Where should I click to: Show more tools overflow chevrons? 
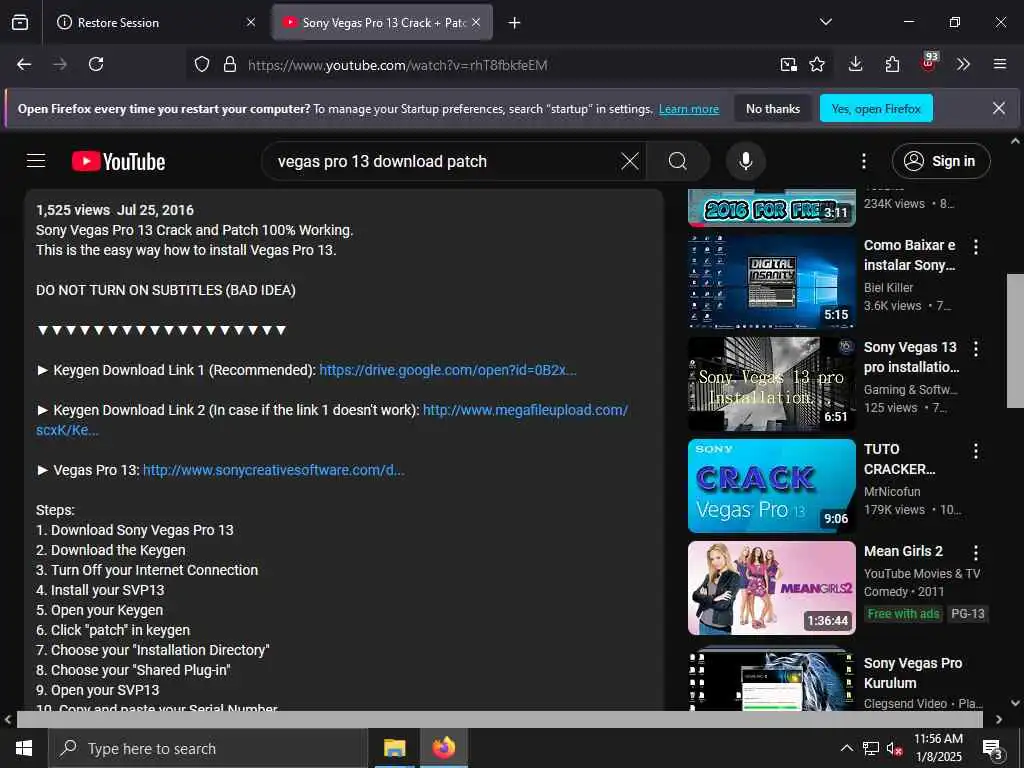(x=963, y=64)
